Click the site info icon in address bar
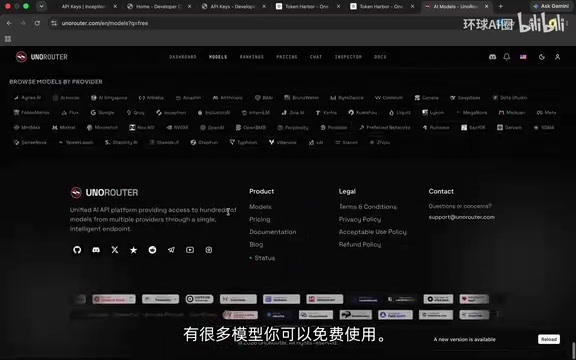 [54, 23]
